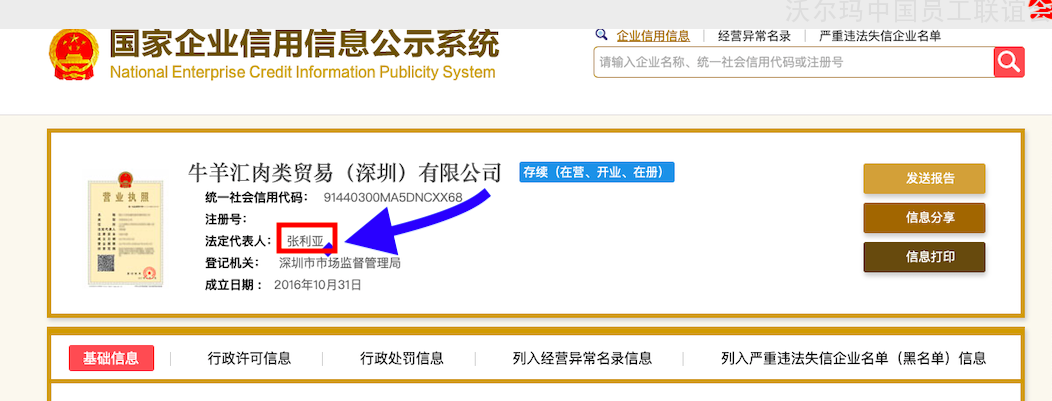Open the 经营异常名录 link
This screenshot has width=1052, height=401.
(x=755, y=36)
